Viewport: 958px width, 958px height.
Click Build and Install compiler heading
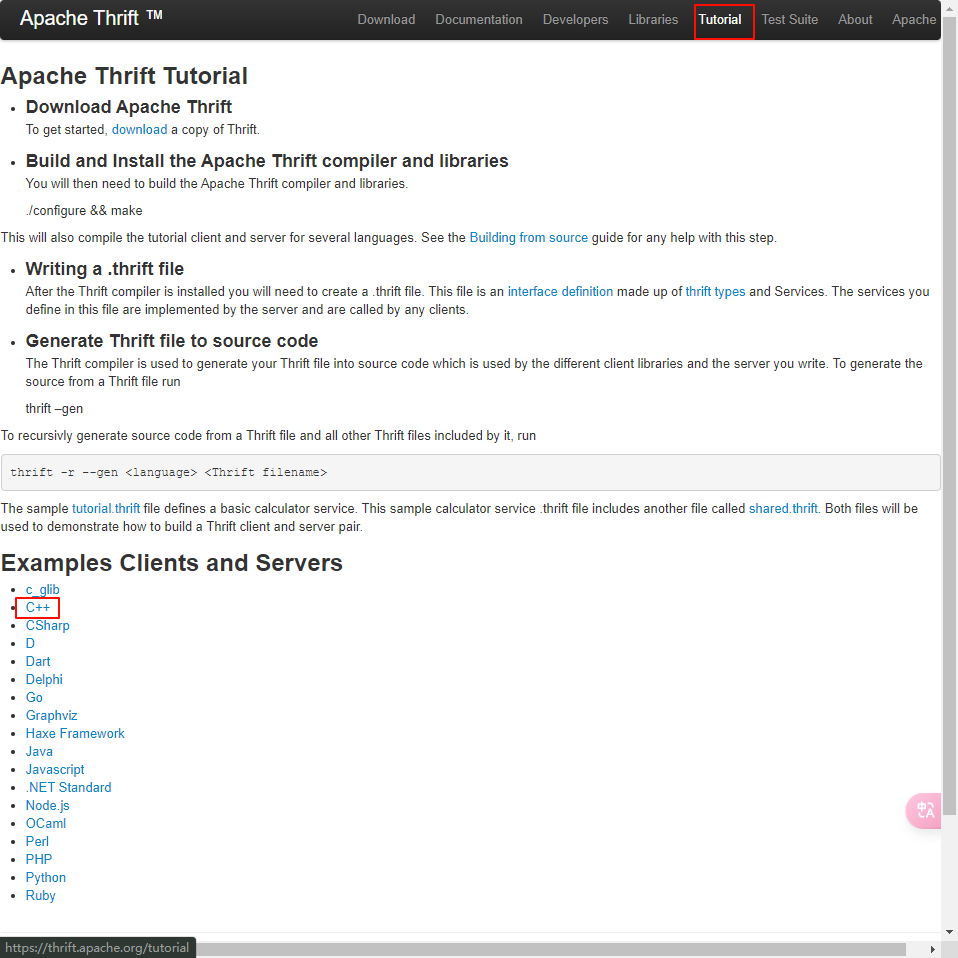click(267, 161)
